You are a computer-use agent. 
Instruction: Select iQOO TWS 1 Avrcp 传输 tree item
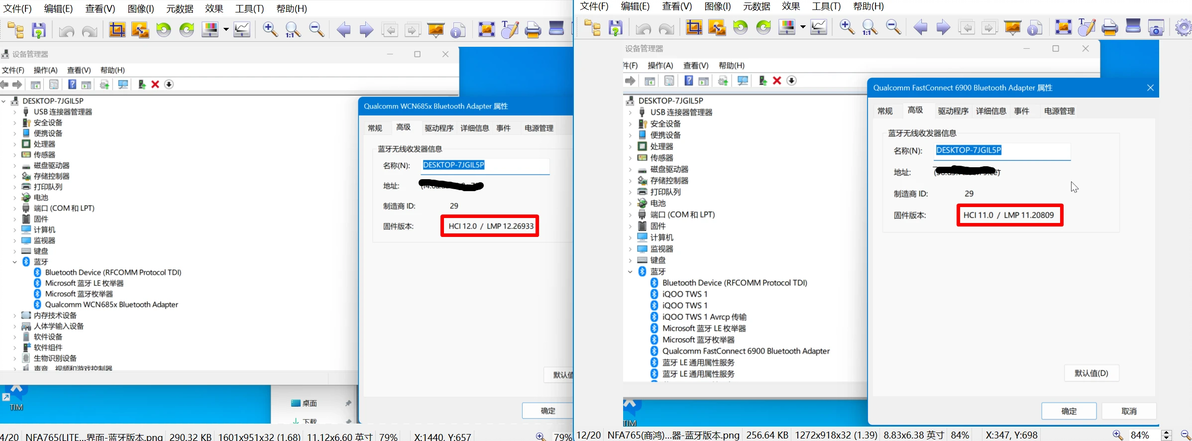(x=704, y=317)
